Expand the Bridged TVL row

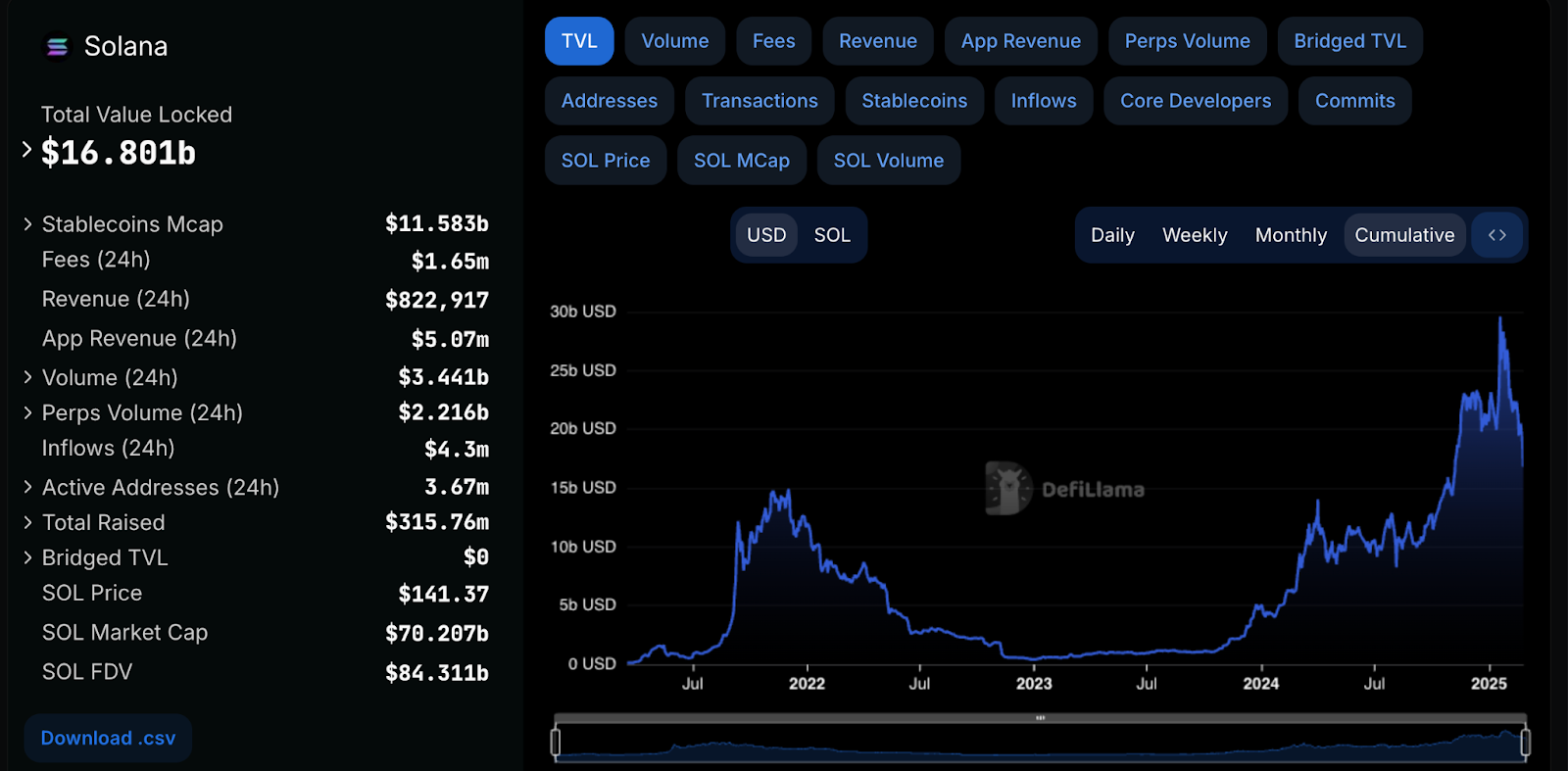coord(27,557)
